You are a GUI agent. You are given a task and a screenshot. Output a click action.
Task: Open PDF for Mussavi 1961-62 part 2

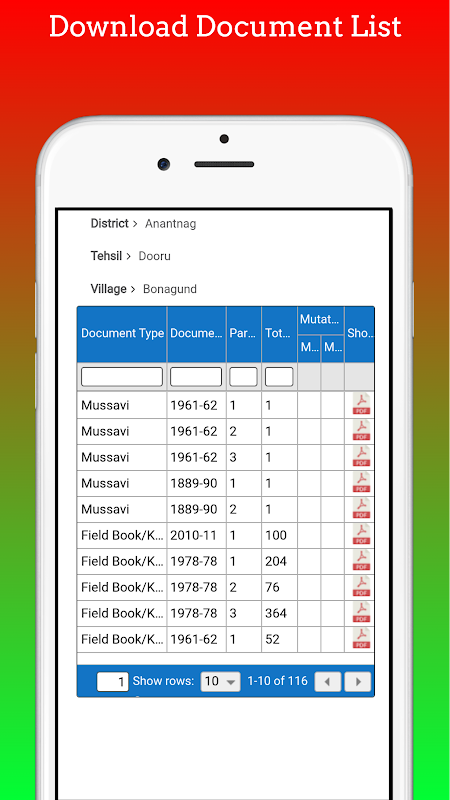(361, 430)
